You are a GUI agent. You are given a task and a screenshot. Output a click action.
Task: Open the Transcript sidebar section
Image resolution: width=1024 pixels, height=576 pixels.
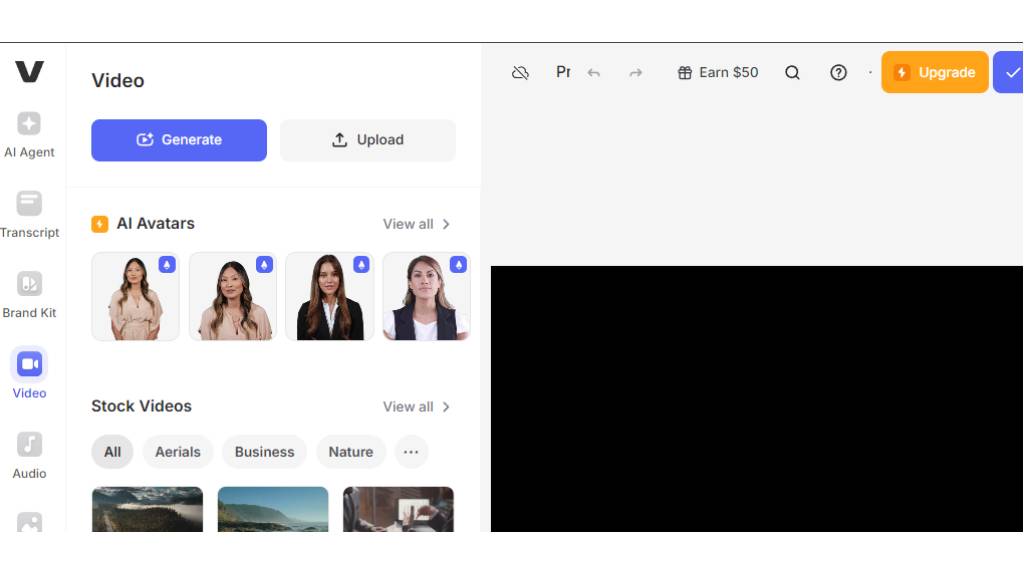[x=29, y=212]
